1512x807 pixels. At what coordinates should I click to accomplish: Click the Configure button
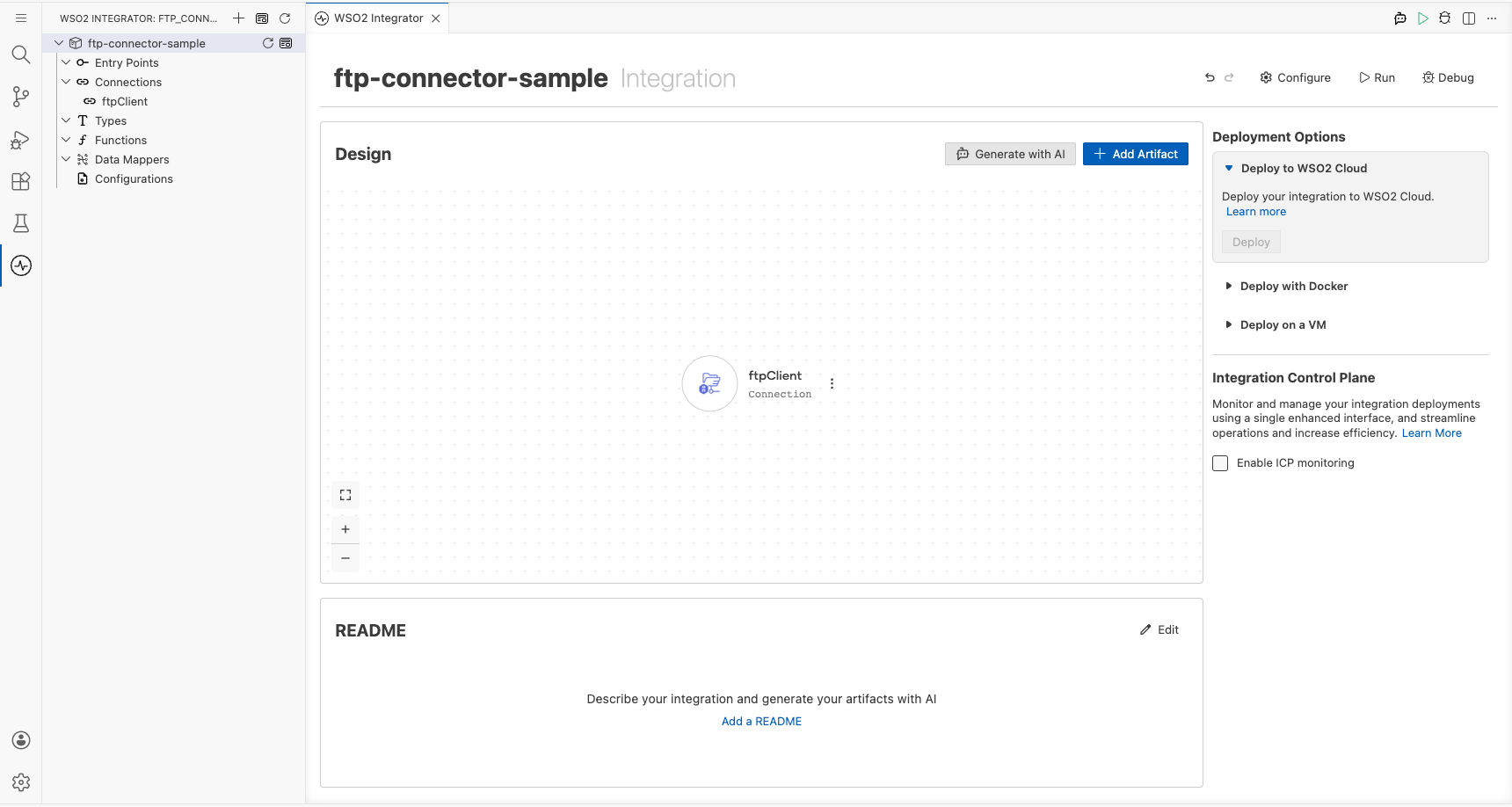coord(1296,77)
